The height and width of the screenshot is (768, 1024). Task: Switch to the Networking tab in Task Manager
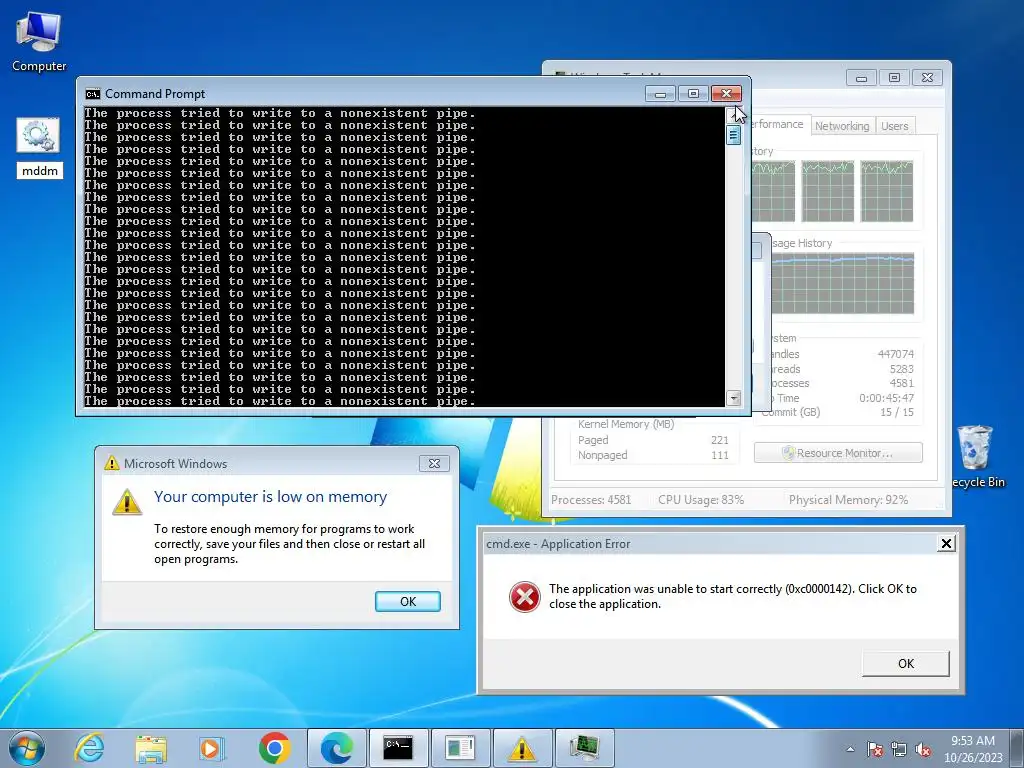coord(842,126)
